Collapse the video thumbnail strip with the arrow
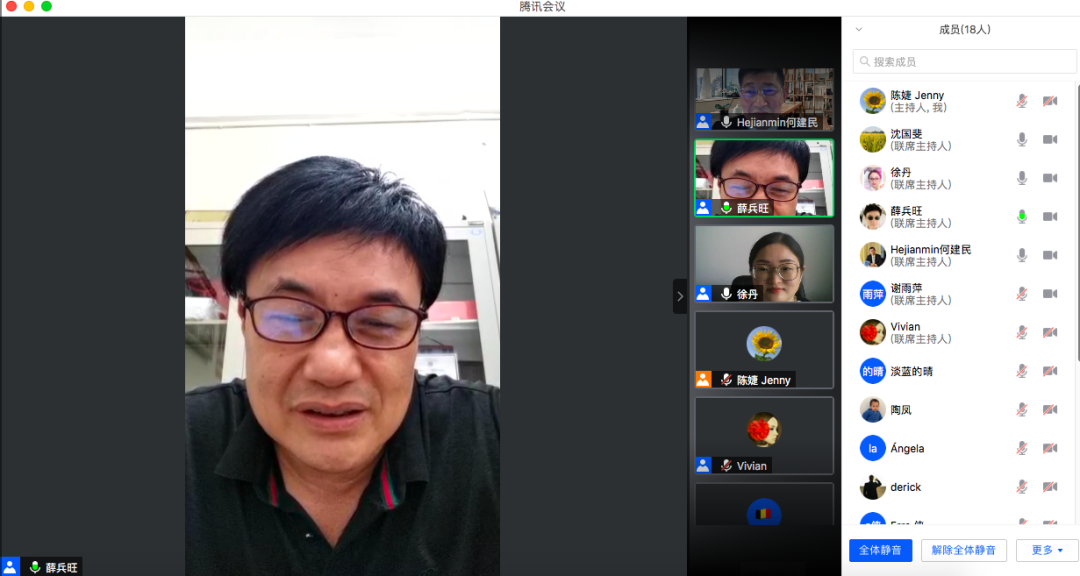Screen dimensions: 1080x576 pos(680,296)
